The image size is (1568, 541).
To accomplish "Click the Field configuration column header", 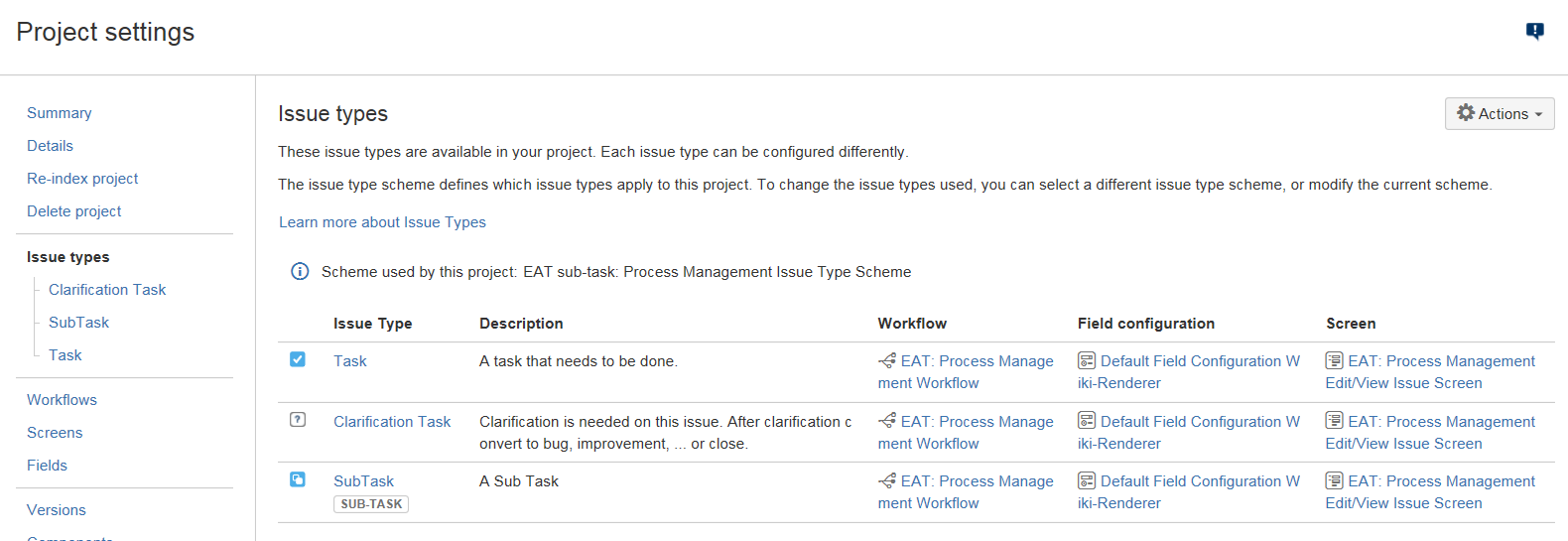I will [x=1146, y=324].
